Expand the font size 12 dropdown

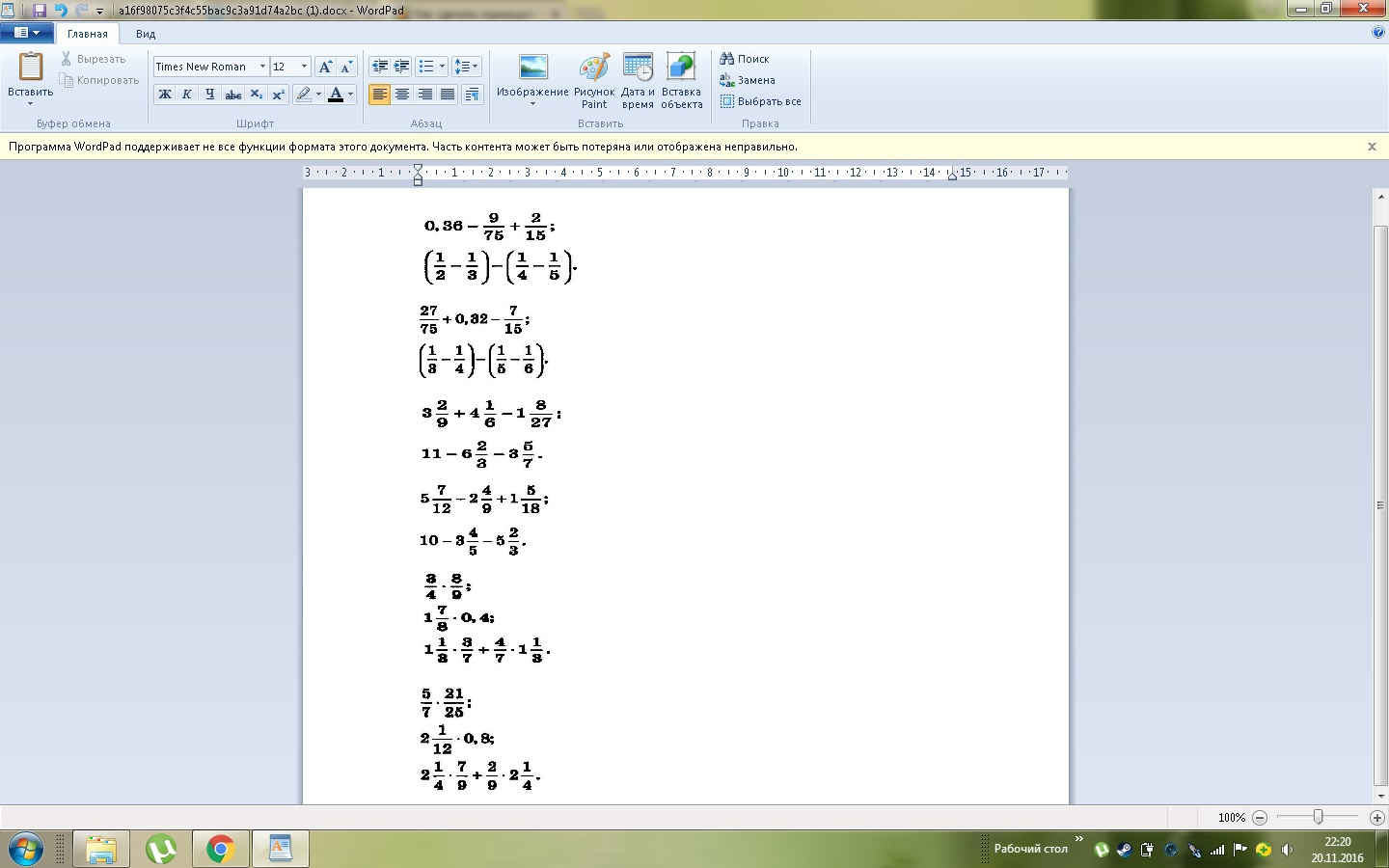point(304,67)
